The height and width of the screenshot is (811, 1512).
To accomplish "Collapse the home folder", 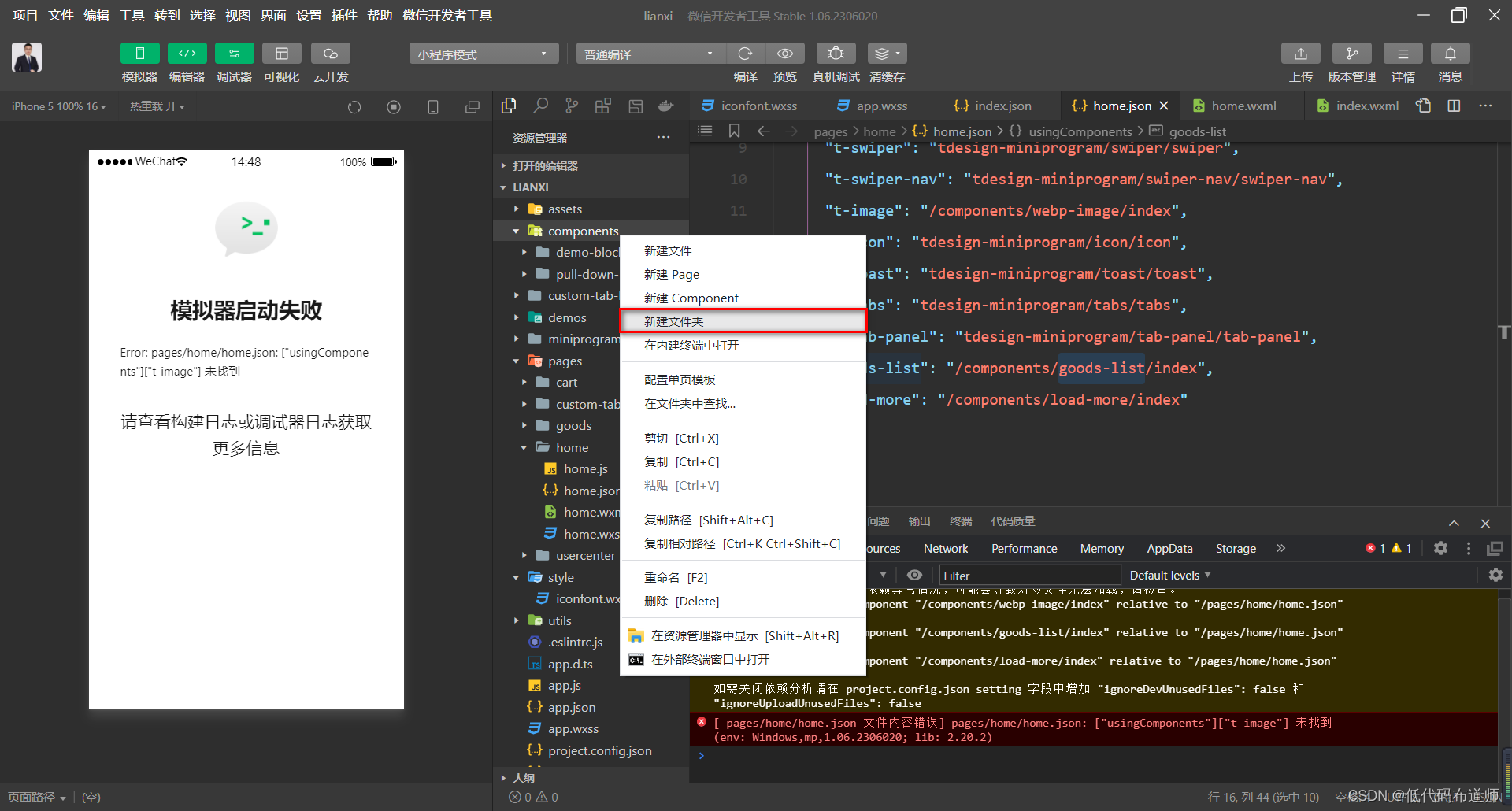I will (524, 447).
